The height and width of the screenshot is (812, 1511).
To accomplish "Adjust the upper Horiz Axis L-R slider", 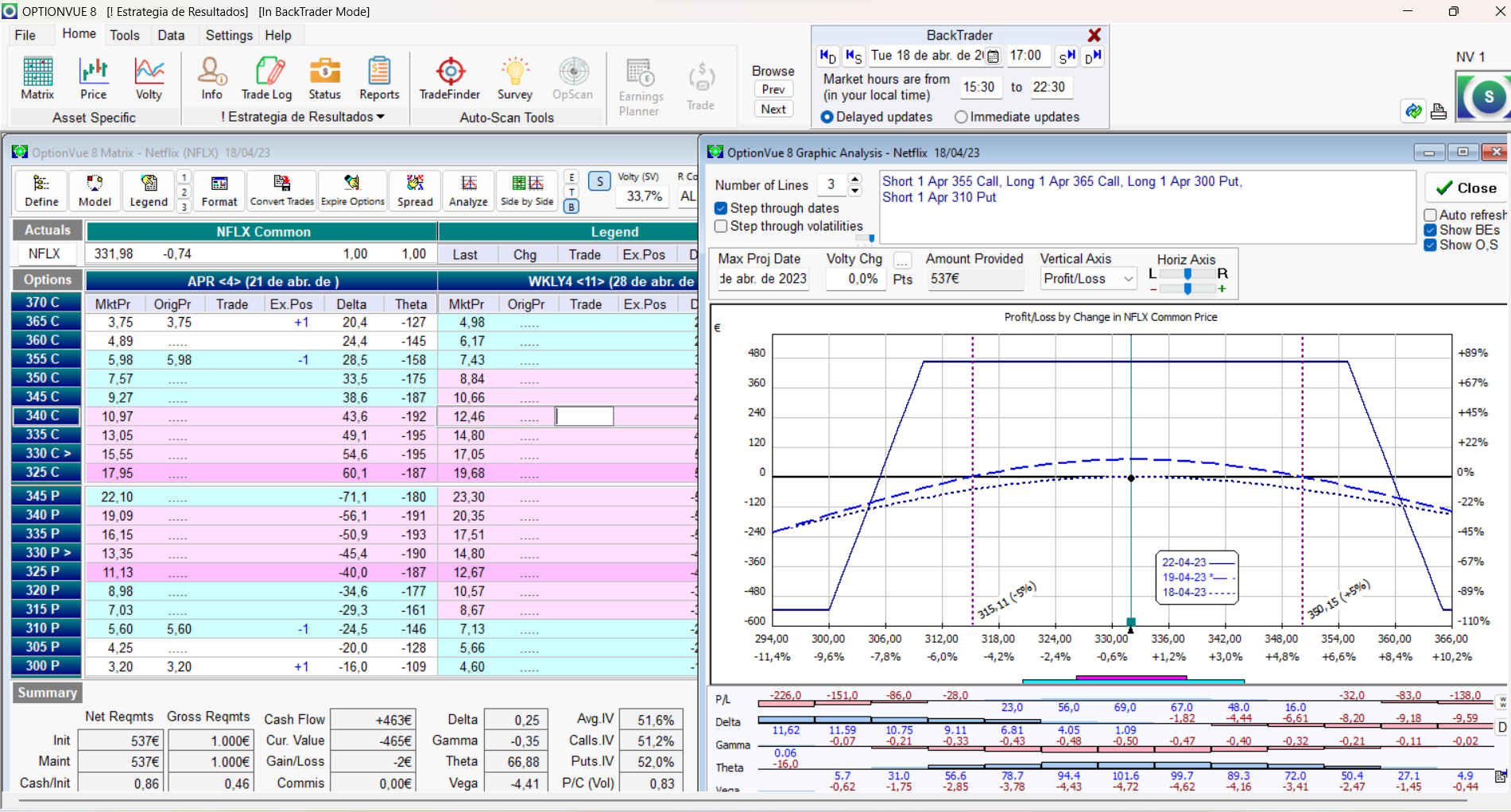I will click(x=1187, y=273).
